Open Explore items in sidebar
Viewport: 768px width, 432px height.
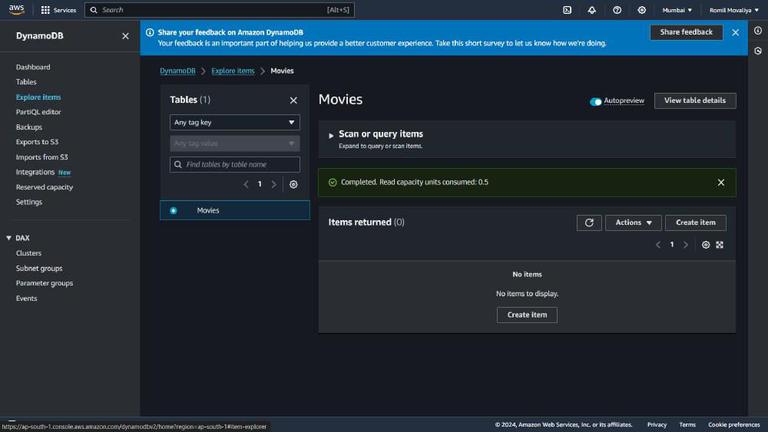tap(38, 97)
